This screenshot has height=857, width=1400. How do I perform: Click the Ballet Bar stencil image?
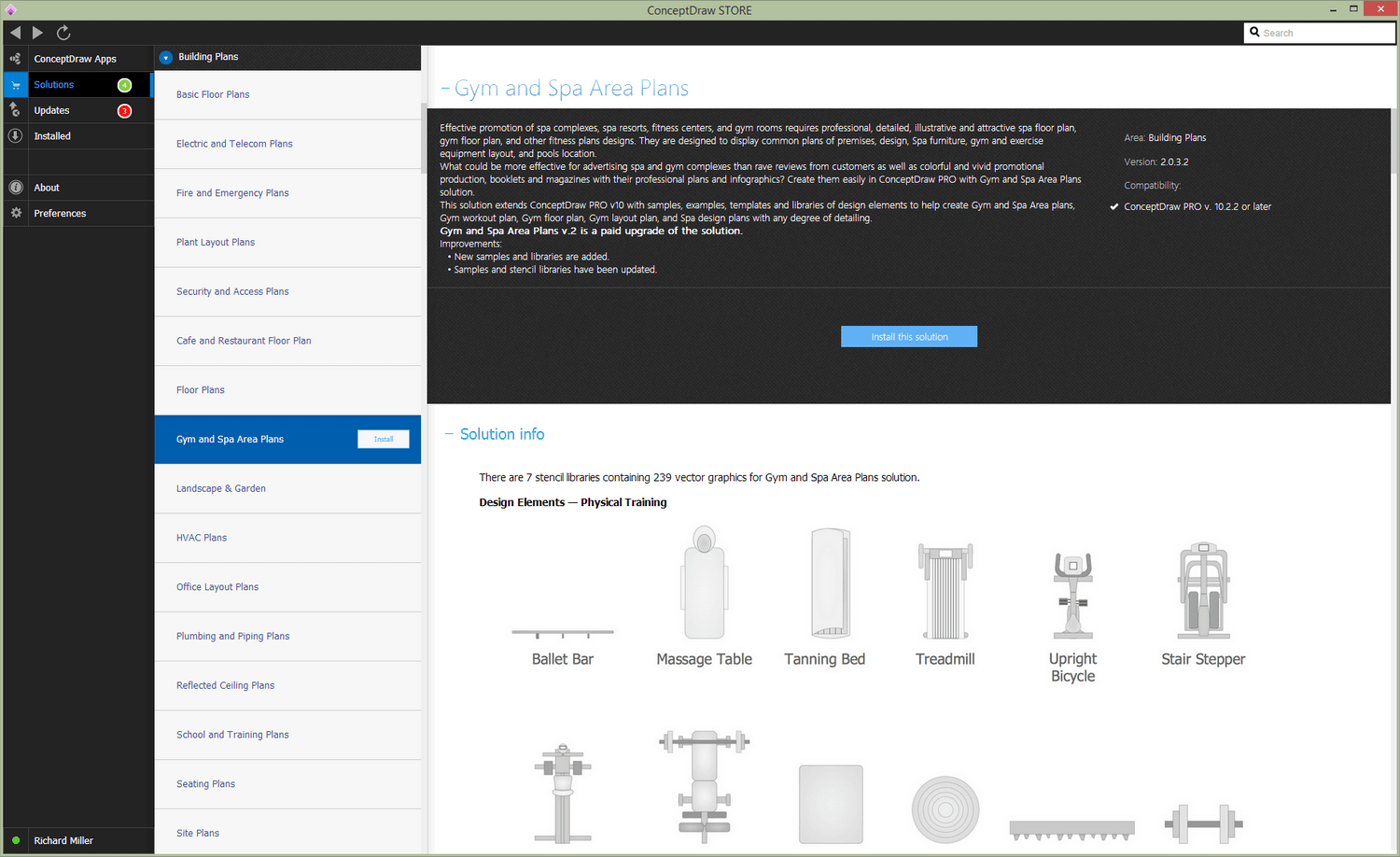click(563, 633)
